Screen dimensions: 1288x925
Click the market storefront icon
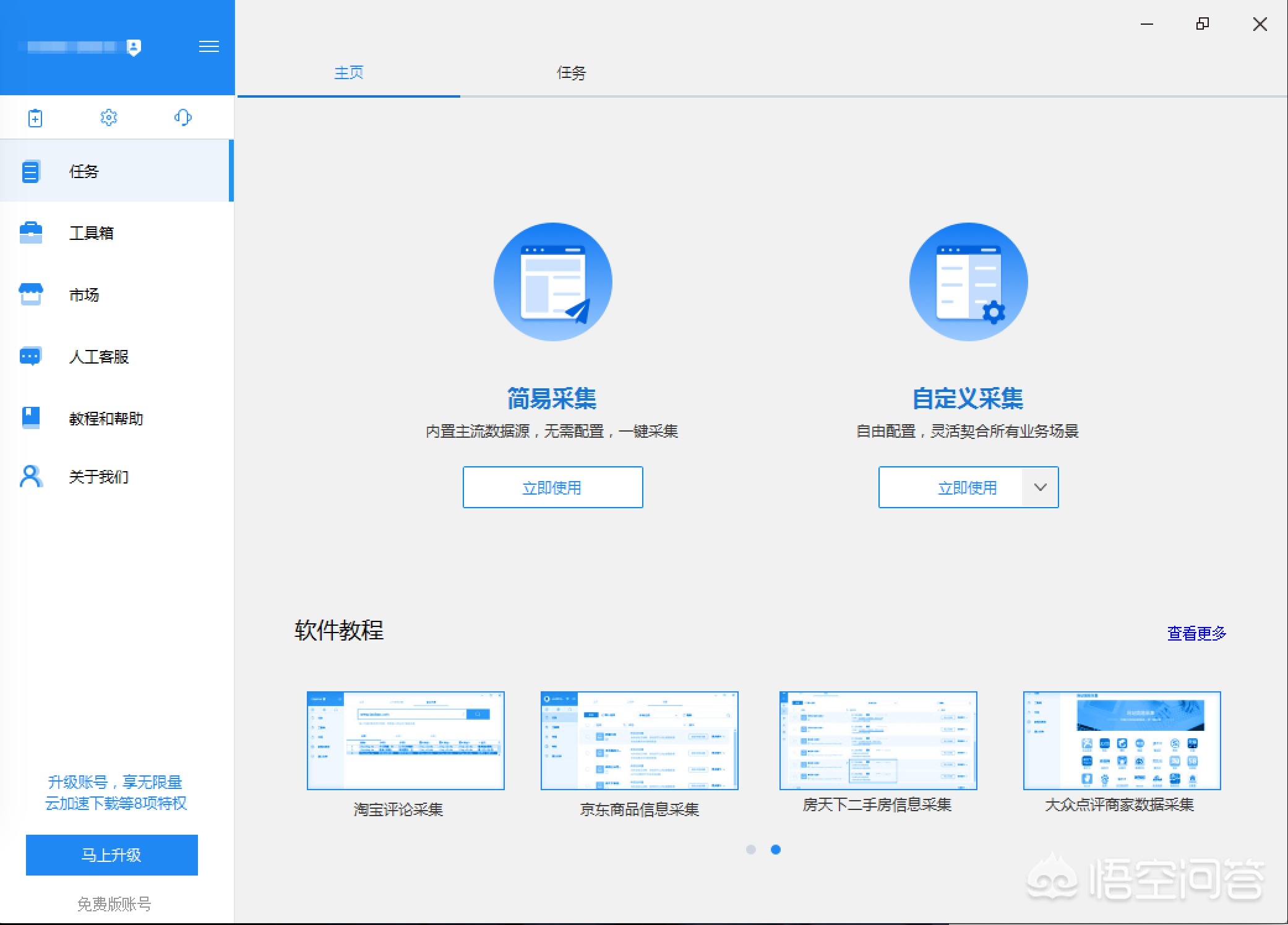(31, 294)
